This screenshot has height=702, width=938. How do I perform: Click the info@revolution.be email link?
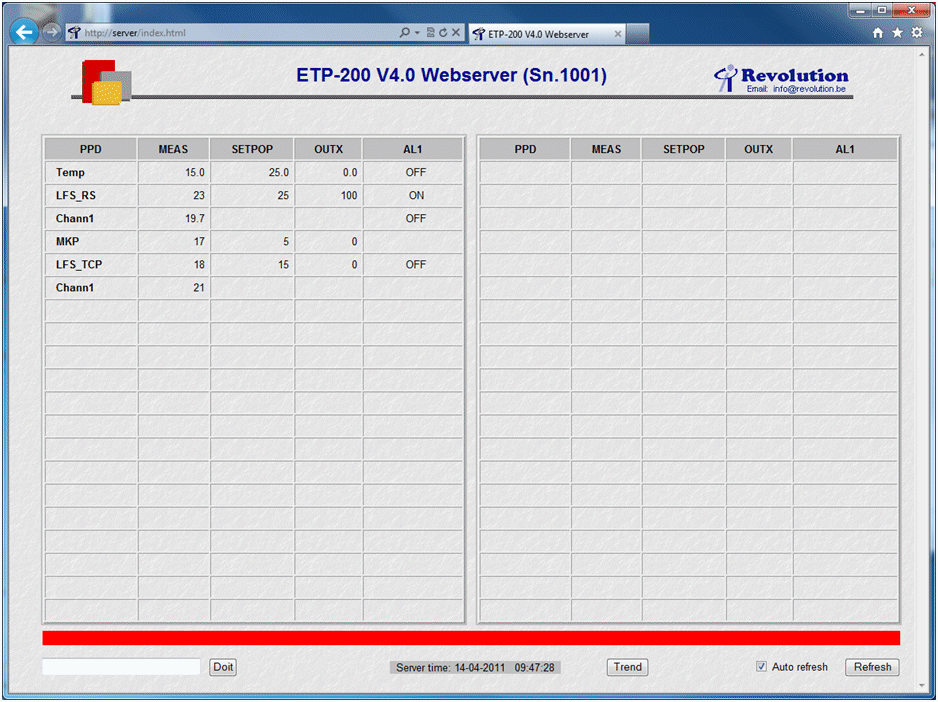pos(809,89)
